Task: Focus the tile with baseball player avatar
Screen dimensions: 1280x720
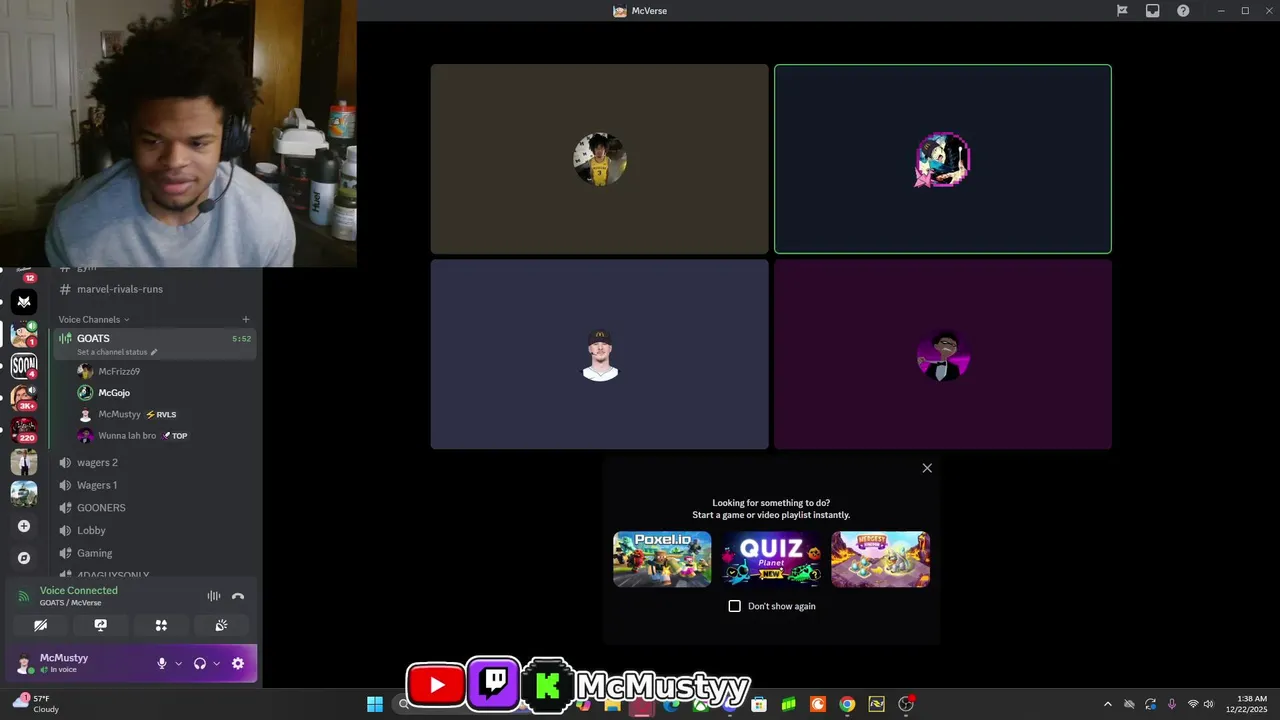Action: pos(600,354)
